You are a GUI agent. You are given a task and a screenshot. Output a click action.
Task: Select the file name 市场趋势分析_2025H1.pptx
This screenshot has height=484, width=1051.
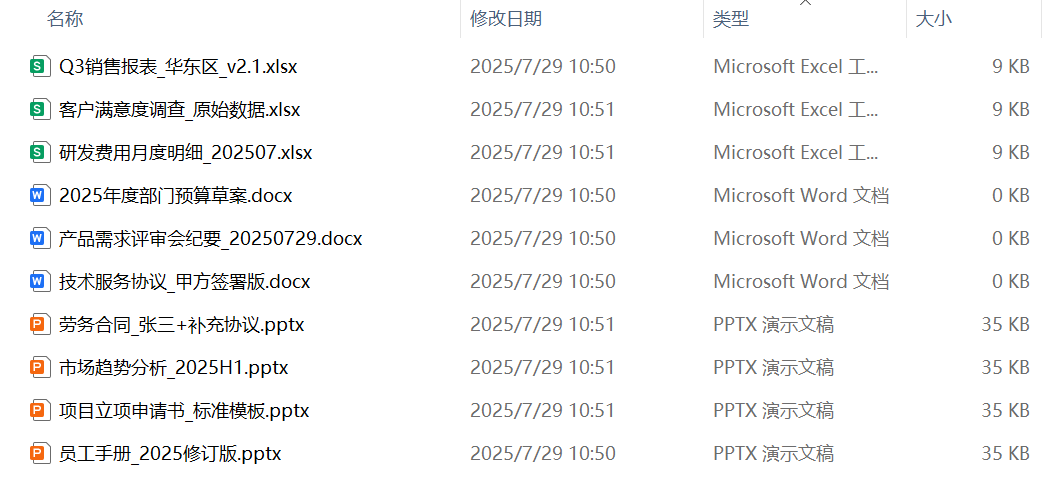174,368
